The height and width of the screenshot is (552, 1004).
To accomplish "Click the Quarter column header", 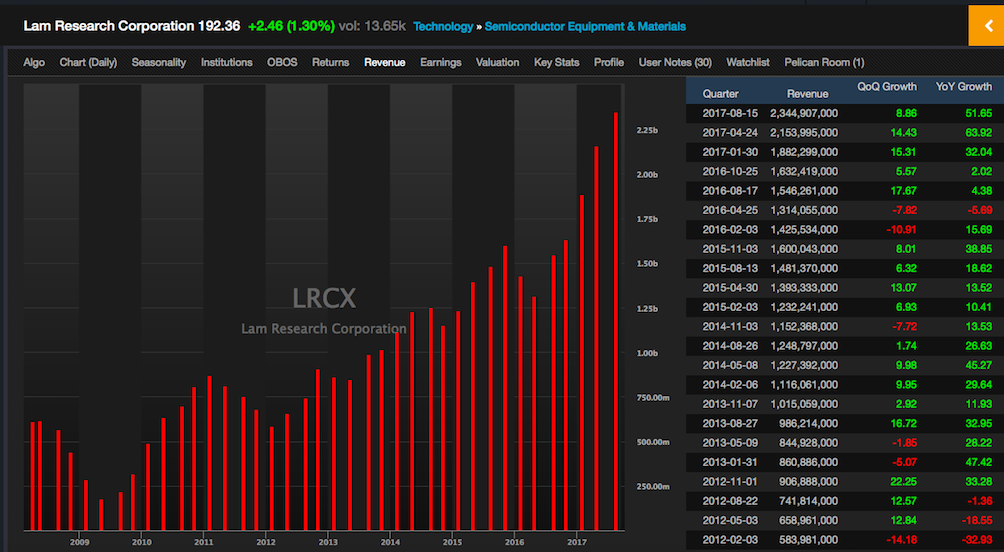I will point(720,93).
